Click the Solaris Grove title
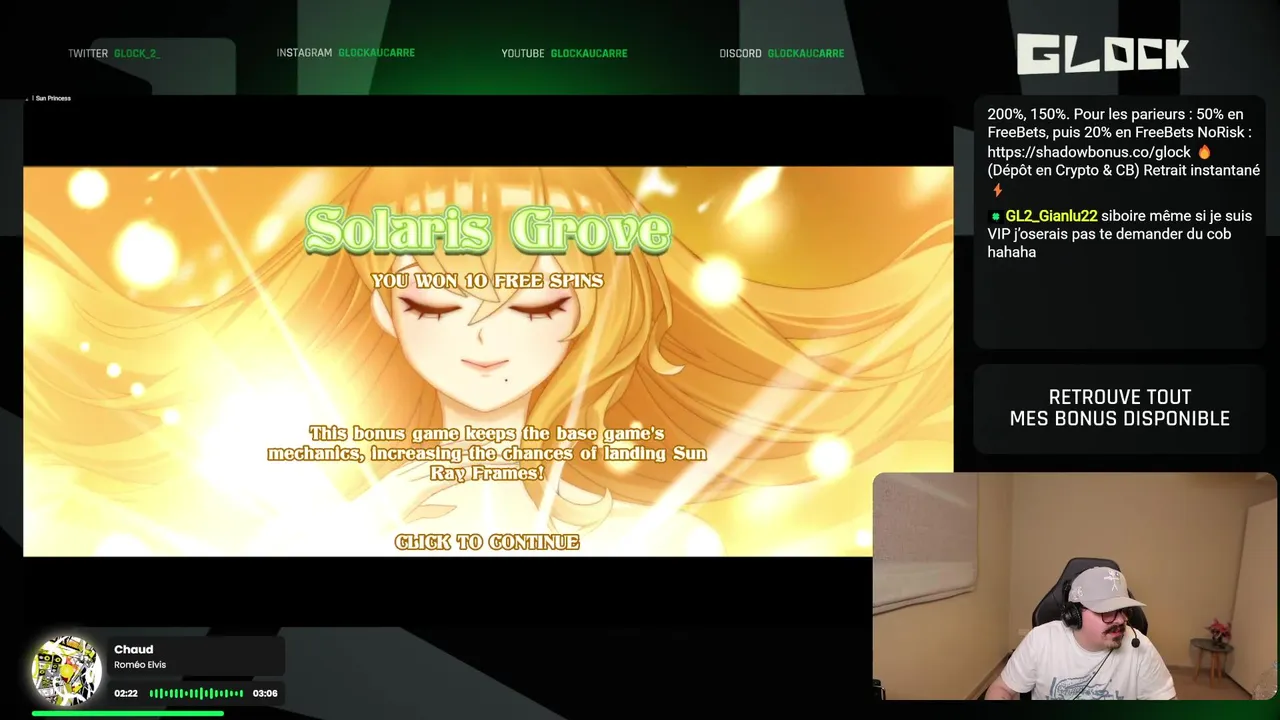This screenshot has height=720, width=1280. click(487, 230)
